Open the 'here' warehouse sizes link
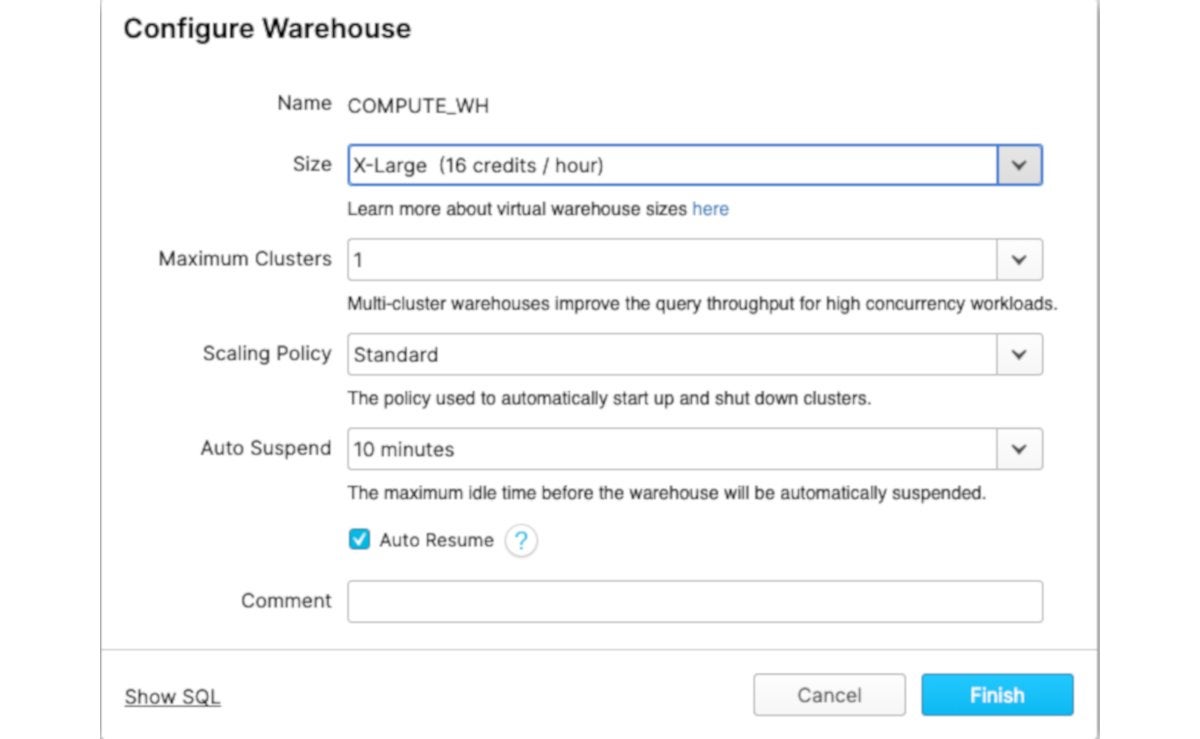Viewport: 1200px width, 739px height. point(710,209)
